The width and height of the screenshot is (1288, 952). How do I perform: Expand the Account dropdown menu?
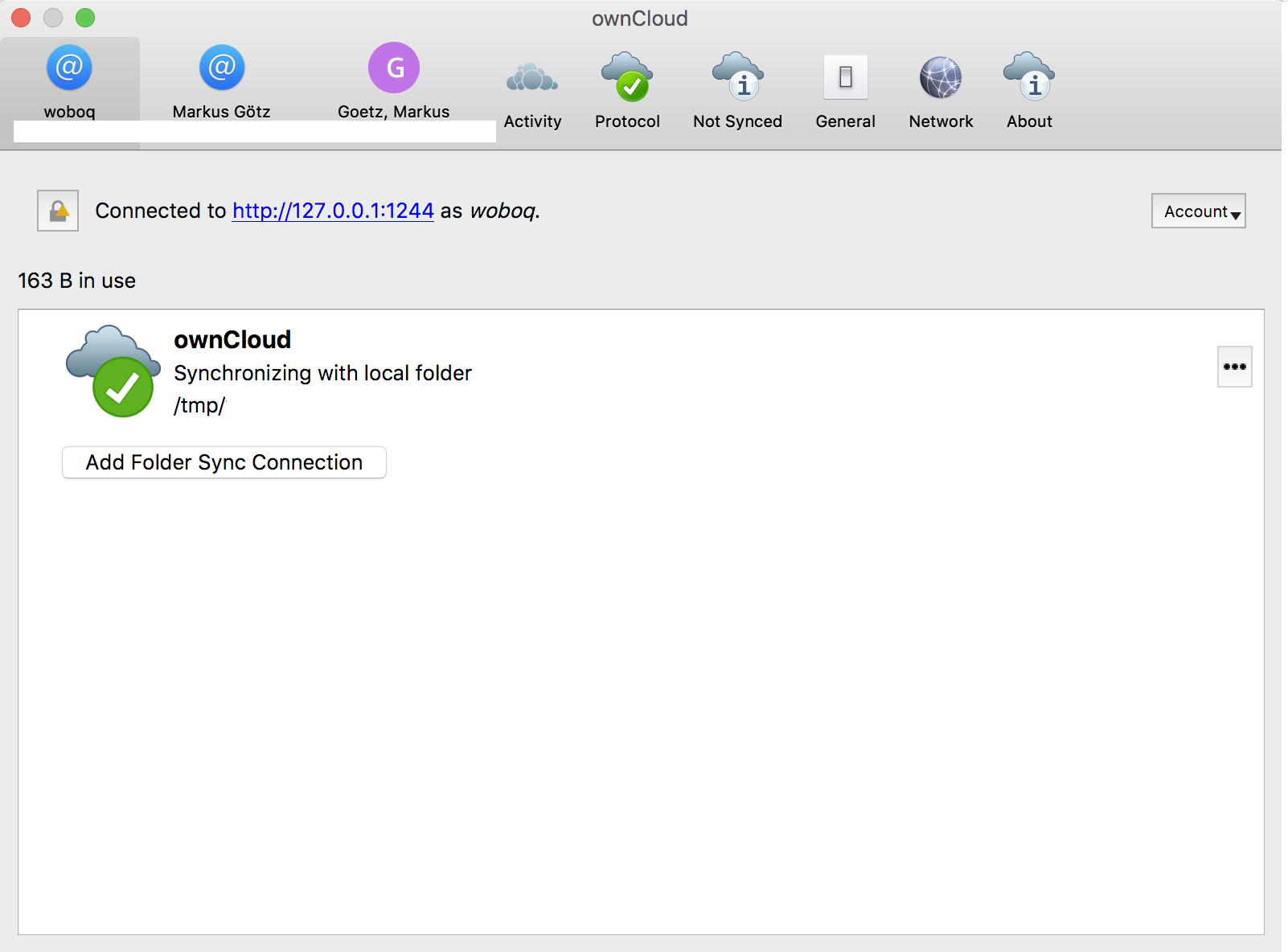tap(1199, 211)
